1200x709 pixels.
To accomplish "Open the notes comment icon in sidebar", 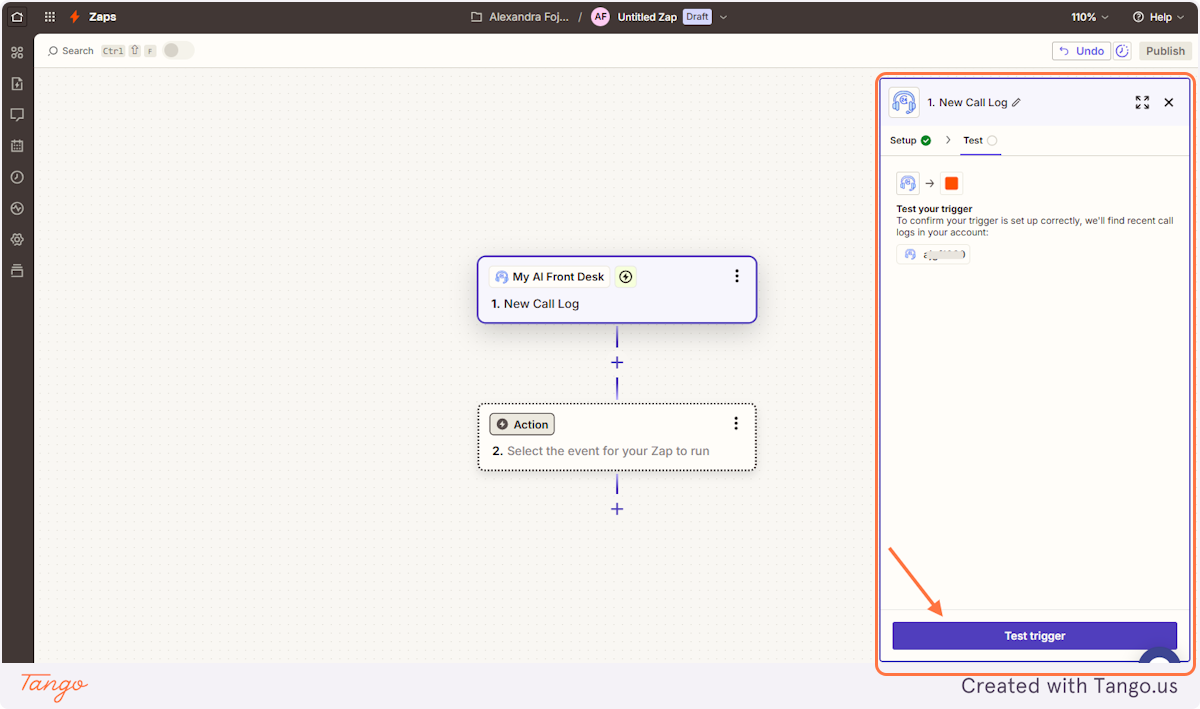I will pyautogui.click(x=17, y=115).
